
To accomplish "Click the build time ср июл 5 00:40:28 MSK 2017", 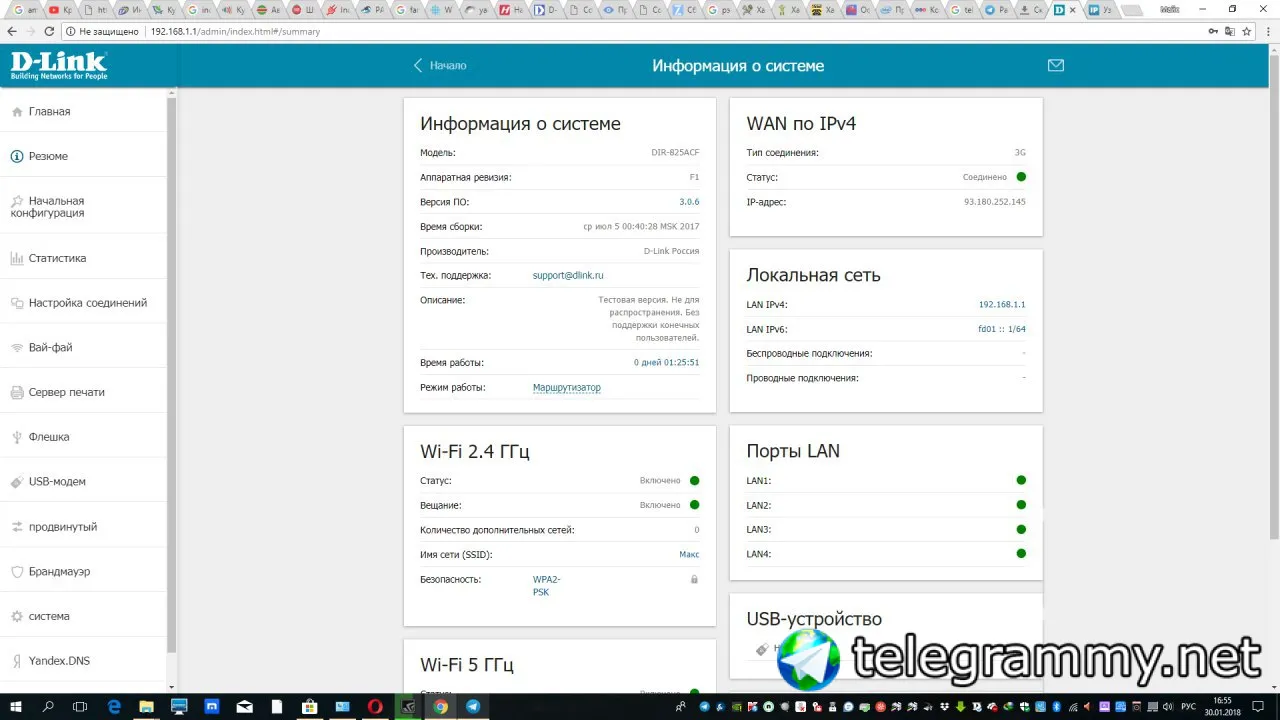I will coord(641,227).
